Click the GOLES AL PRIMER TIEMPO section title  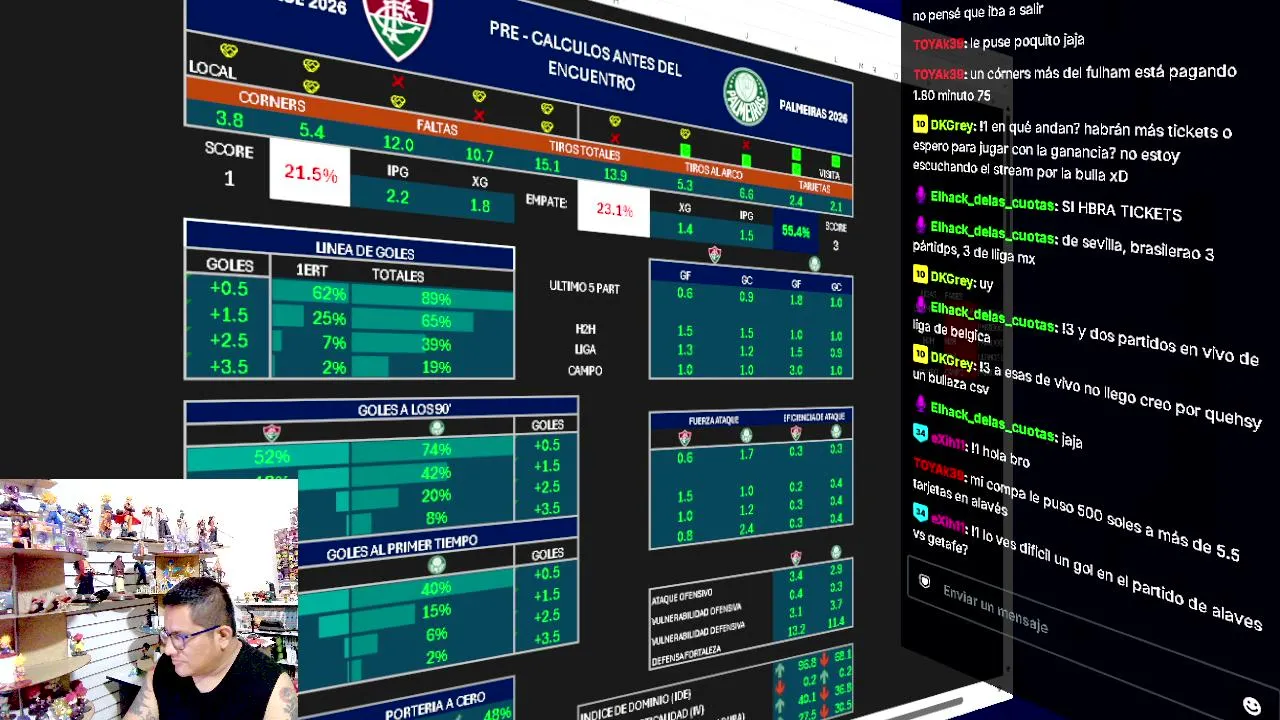pos(402,547)
